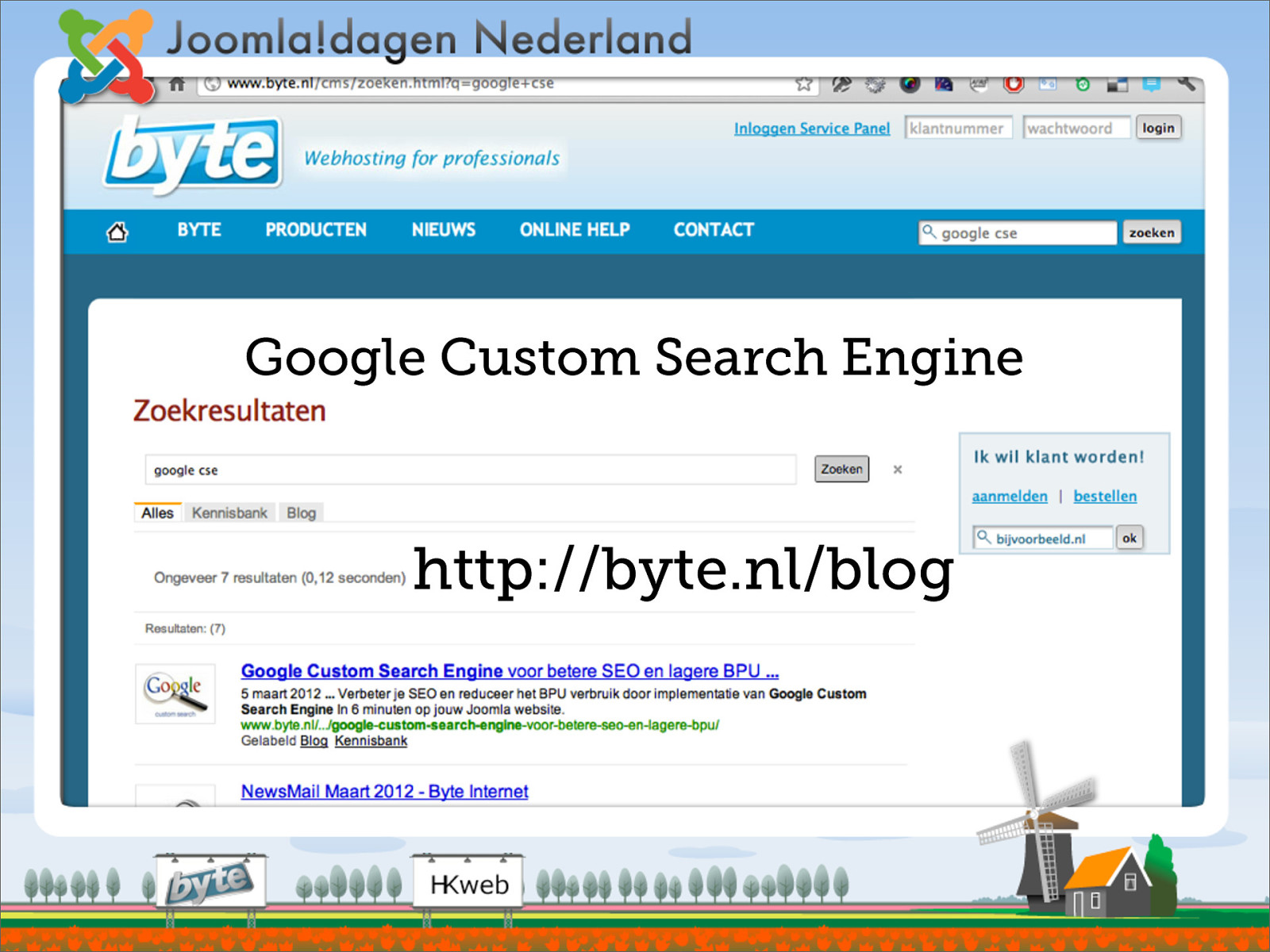1270x952 pixels.
Task: Open Google Custom Search Engine result link
Action: (x=510, y=671)
